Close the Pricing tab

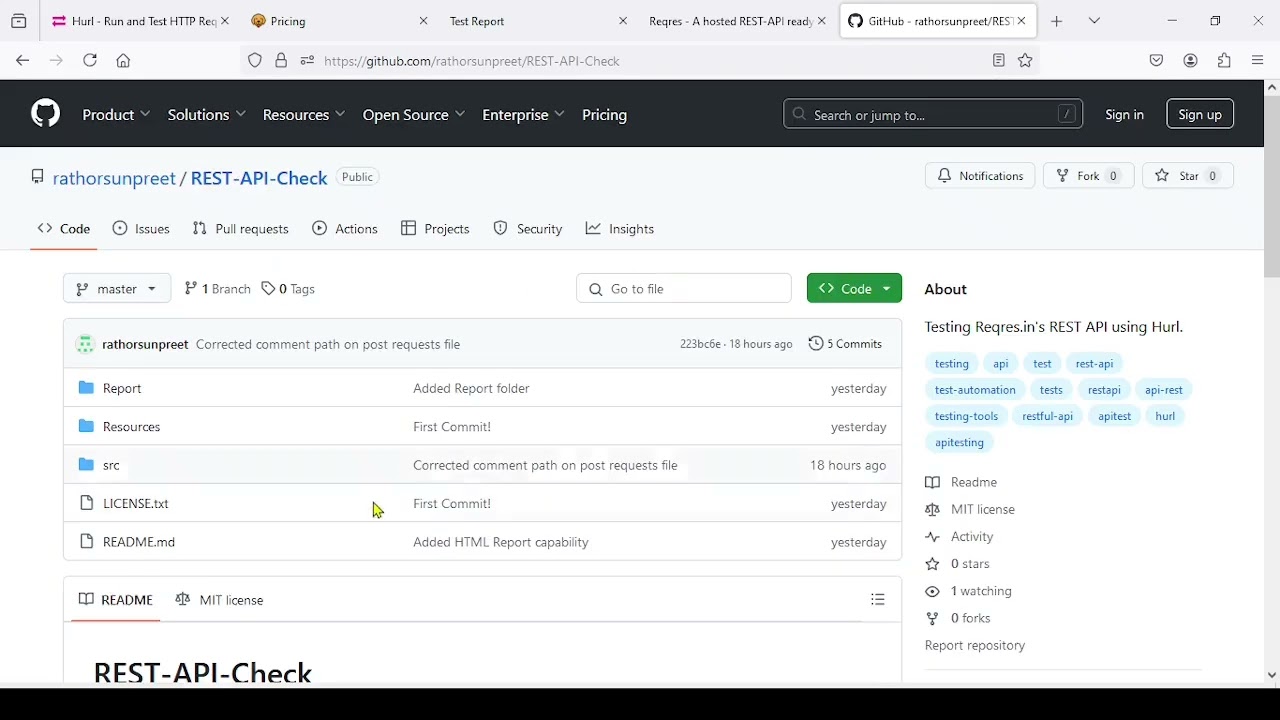pos(424,21)
